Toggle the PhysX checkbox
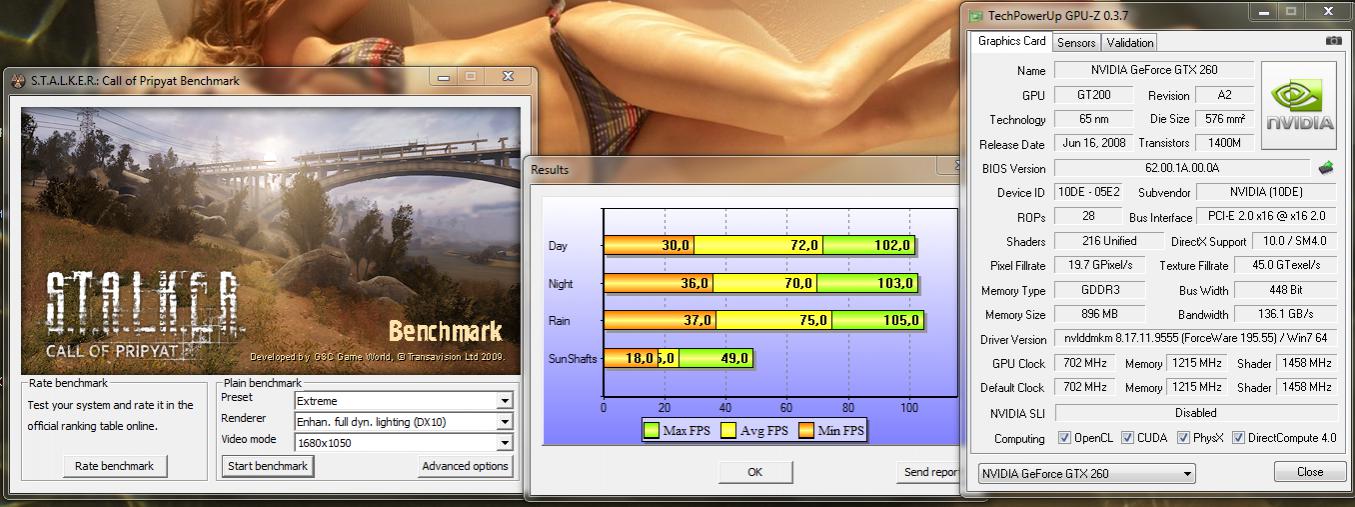Viewport: 1355px width, 507px height. (x=1184, y=438)
